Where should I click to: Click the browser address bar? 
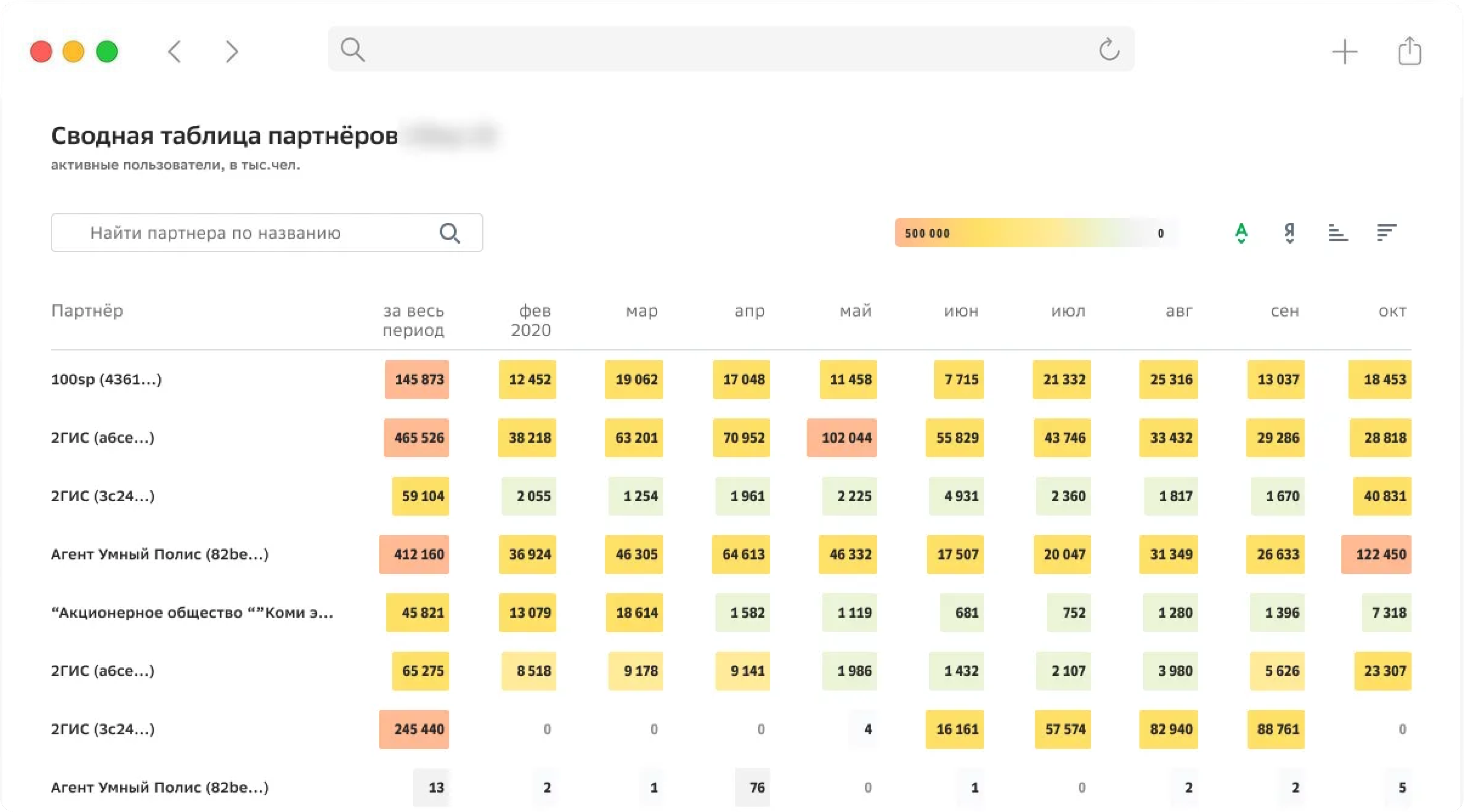(x=727, y=49)
